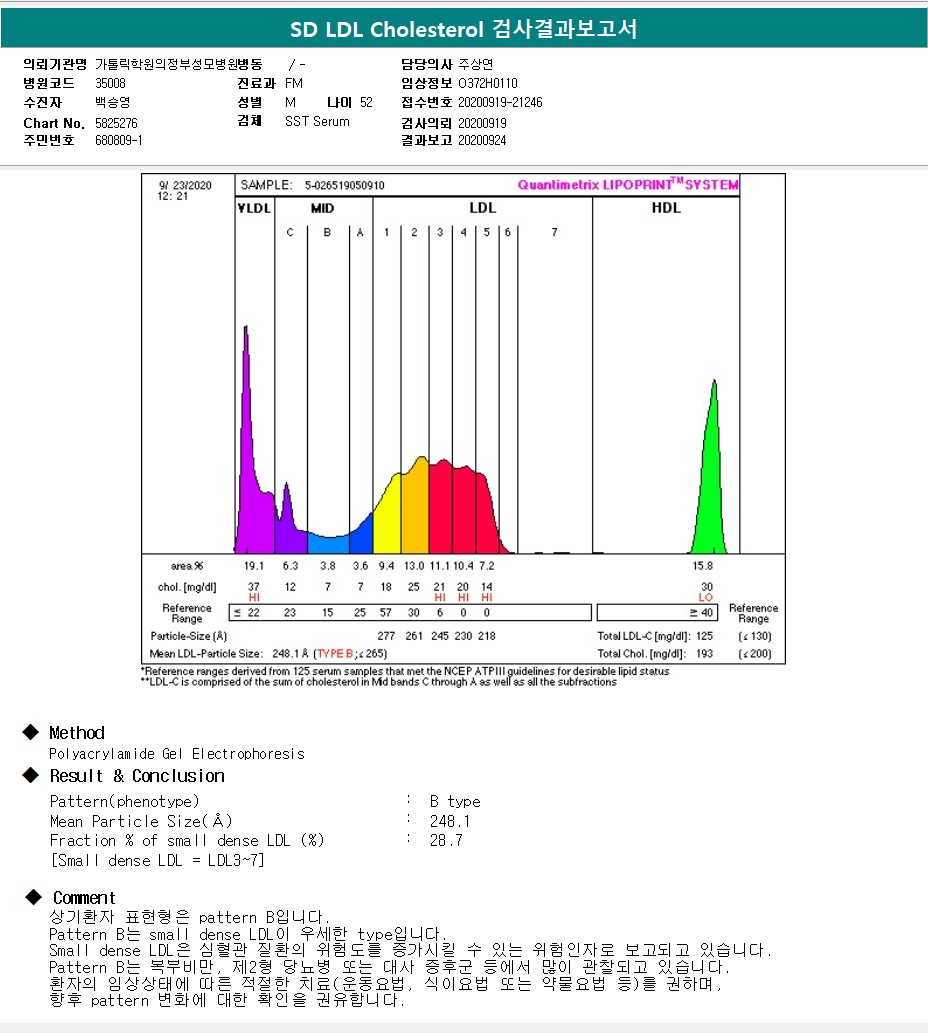The height and width of the screenshot is (1033, 928).
Task: Select HDL area percent 15.8
Action: (x=702, y=566)
